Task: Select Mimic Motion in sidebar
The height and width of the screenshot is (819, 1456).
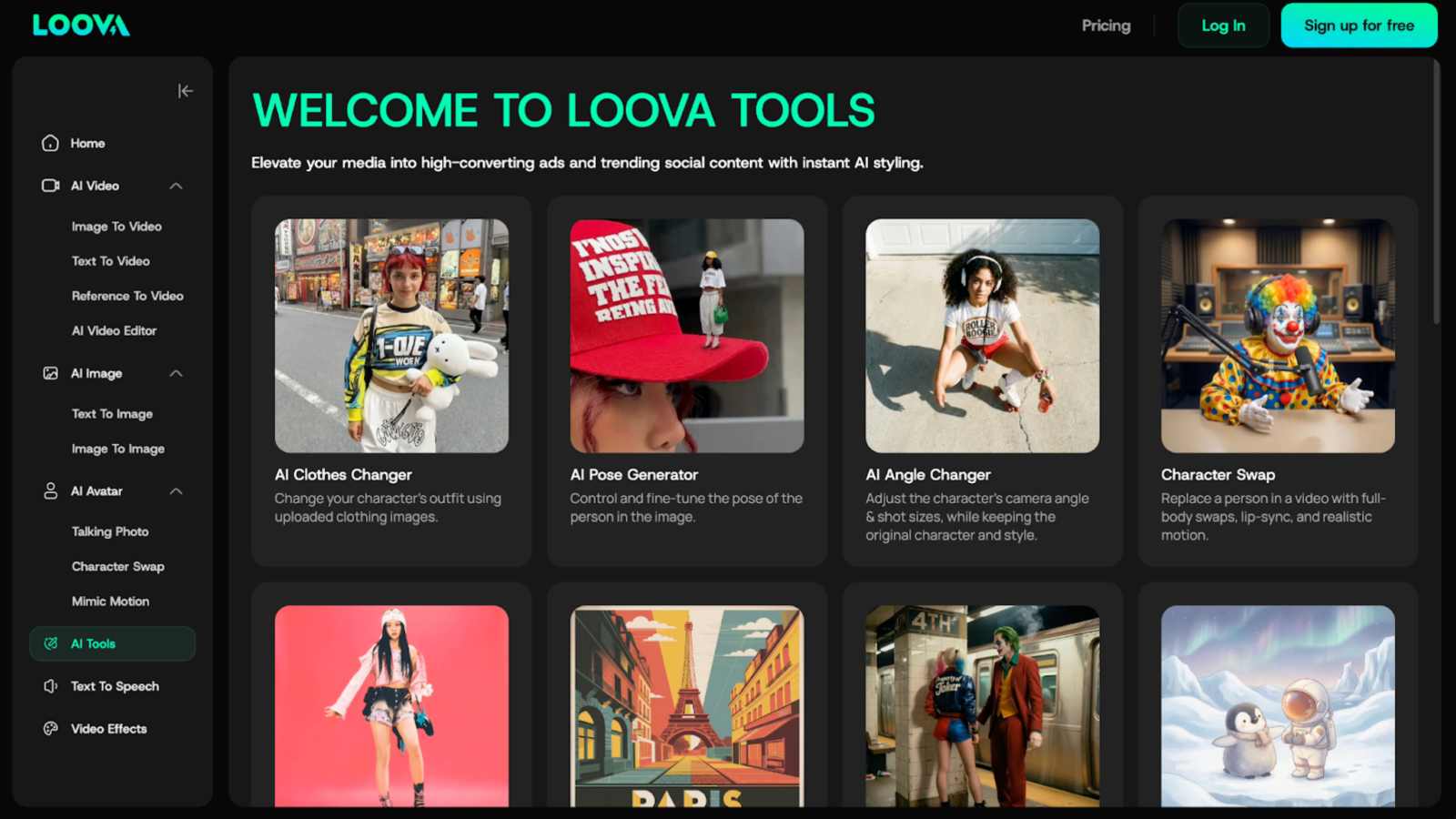Action: (109, 601)
